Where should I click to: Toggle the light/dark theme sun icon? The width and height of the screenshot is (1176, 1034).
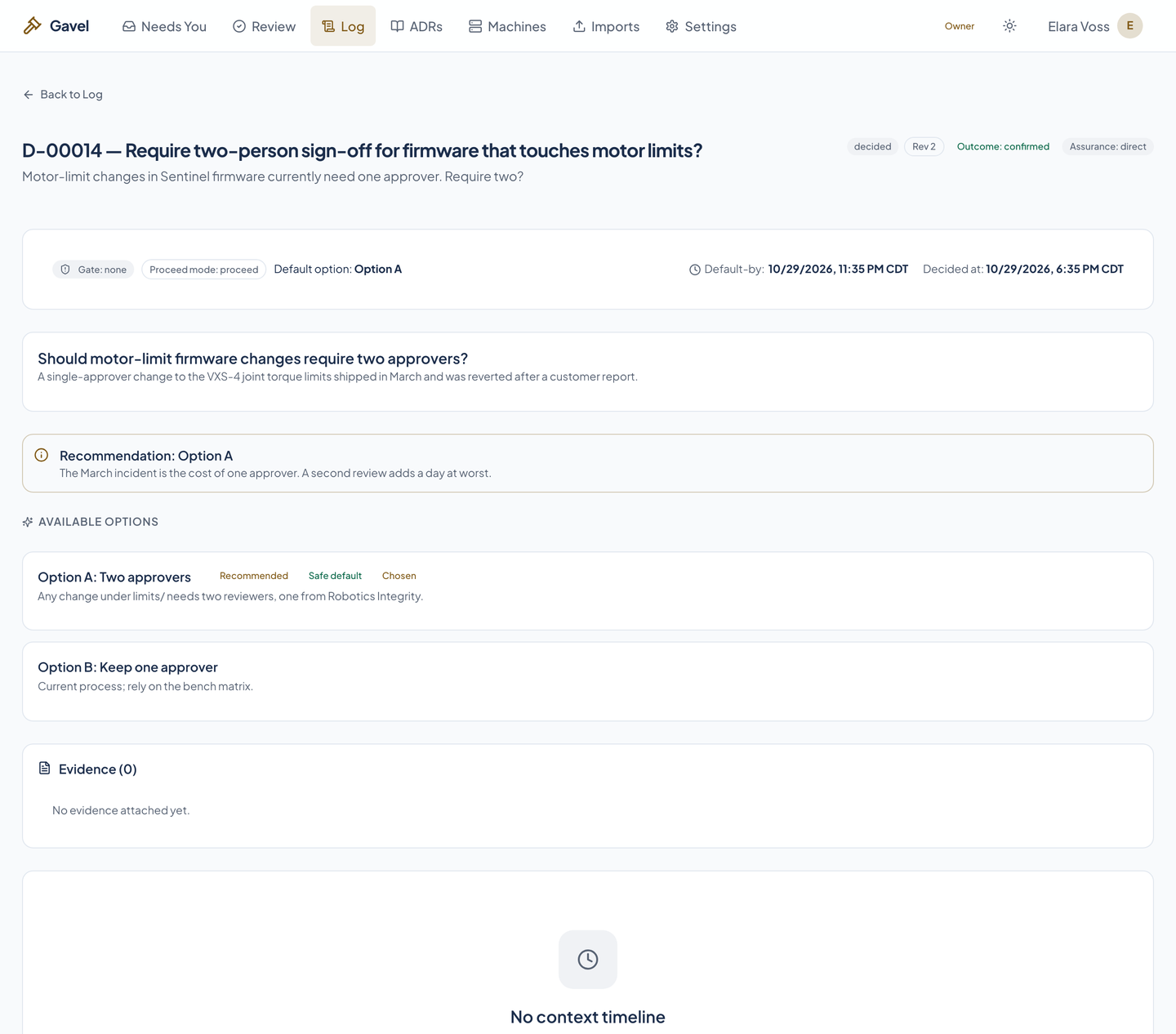[x=1009, y=26]
